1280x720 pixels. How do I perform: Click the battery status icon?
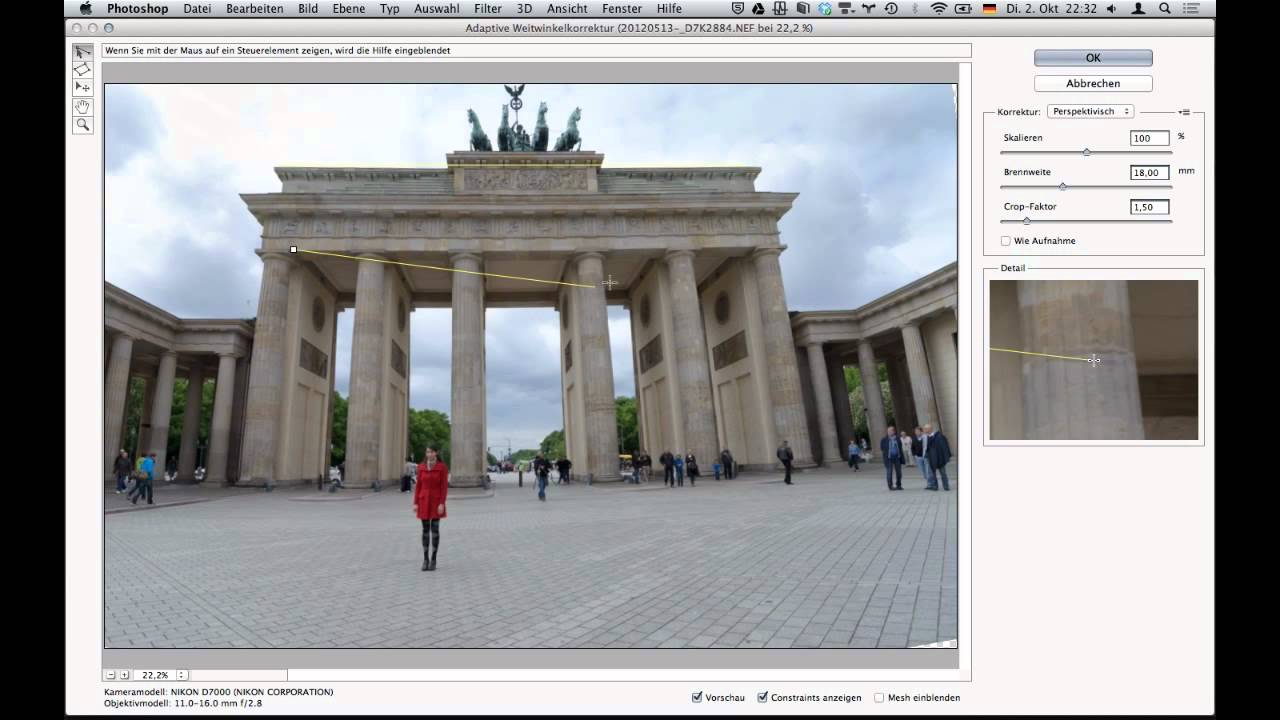(964, 8)
